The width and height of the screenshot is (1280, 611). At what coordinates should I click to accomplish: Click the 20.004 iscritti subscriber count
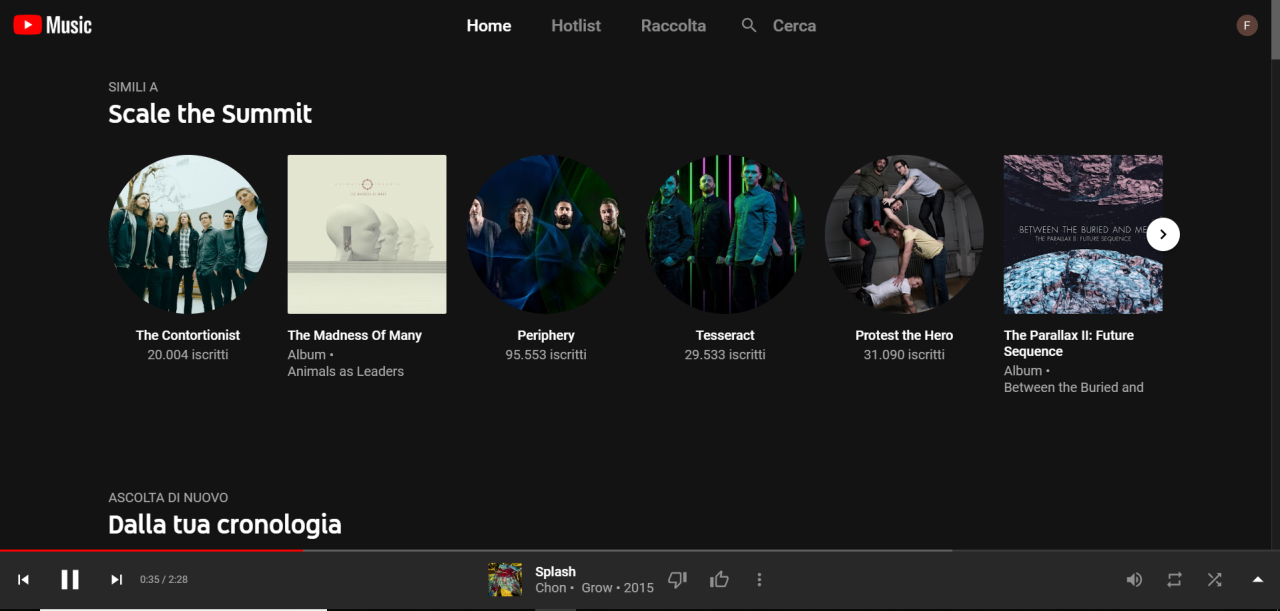188,355
